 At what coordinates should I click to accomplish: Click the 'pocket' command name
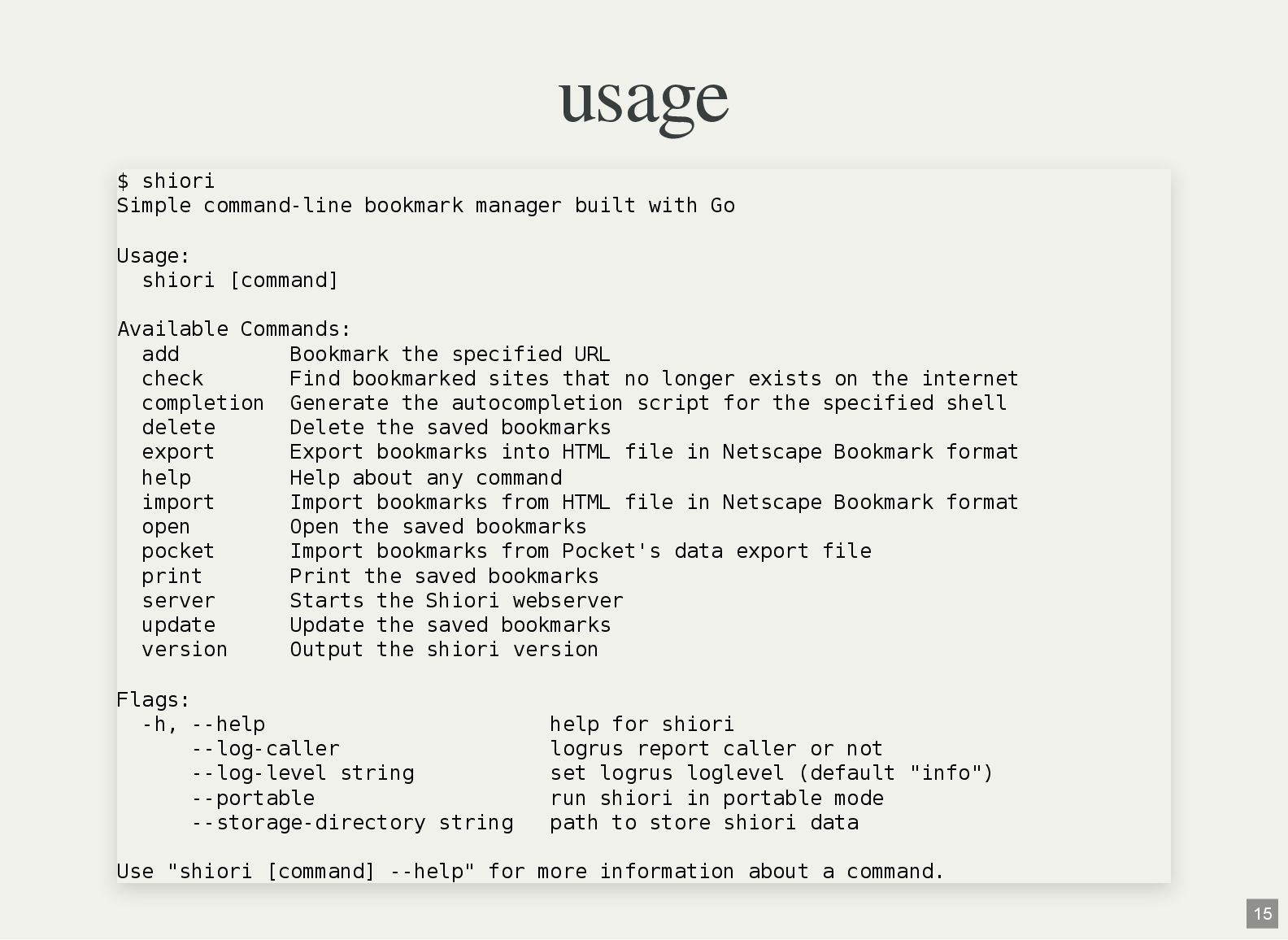click(178, 551)
